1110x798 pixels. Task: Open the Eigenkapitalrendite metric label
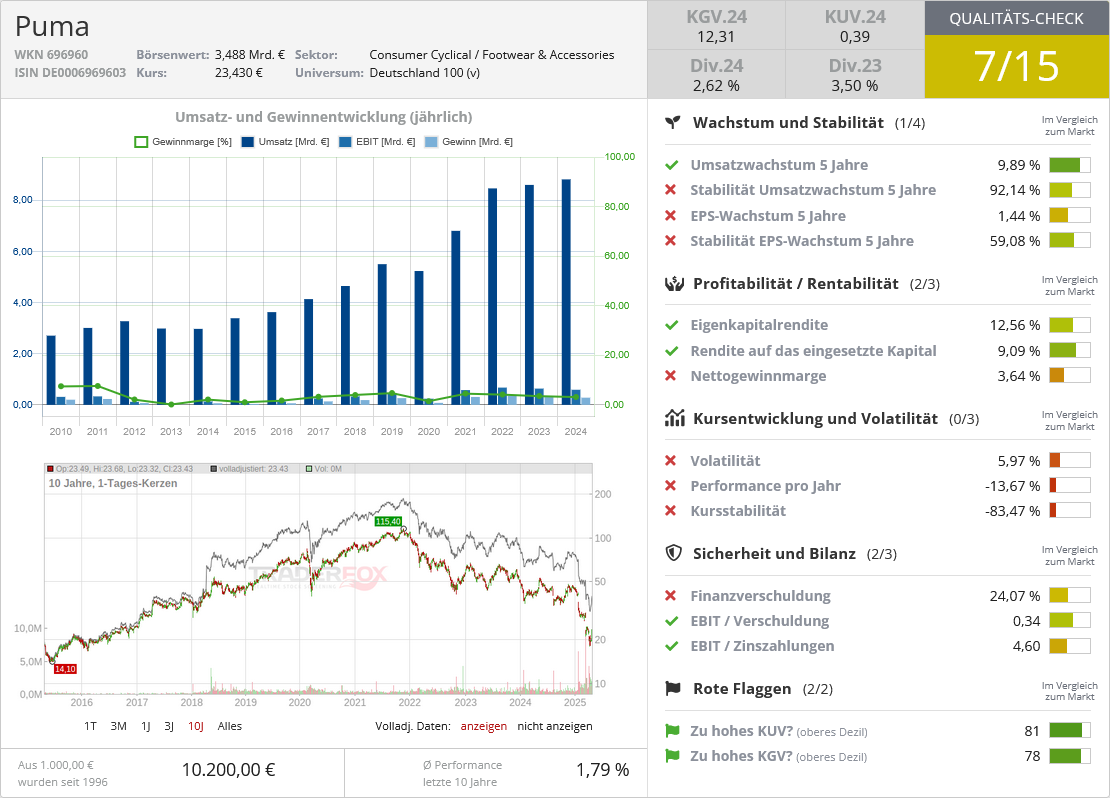tap(759, 325)
